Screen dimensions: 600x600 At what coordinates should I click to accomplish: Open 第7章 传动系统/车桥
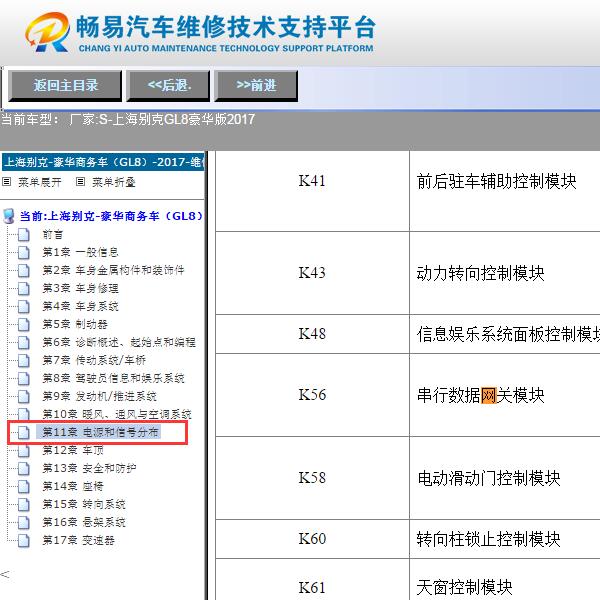point(94,360)
